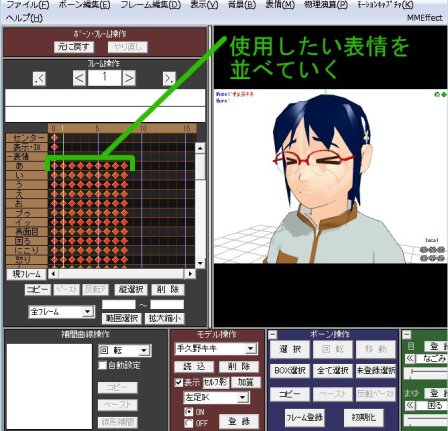The width and height of the screenshot is (448, 431).
Task: Advance one frame with > arrow
Action: [x=129, y=79]
